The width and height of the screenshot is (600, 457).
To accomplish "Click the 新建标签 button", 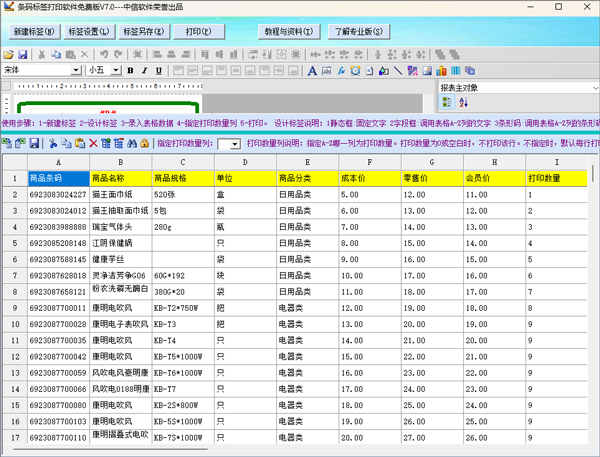I will [x=34, y=32].
